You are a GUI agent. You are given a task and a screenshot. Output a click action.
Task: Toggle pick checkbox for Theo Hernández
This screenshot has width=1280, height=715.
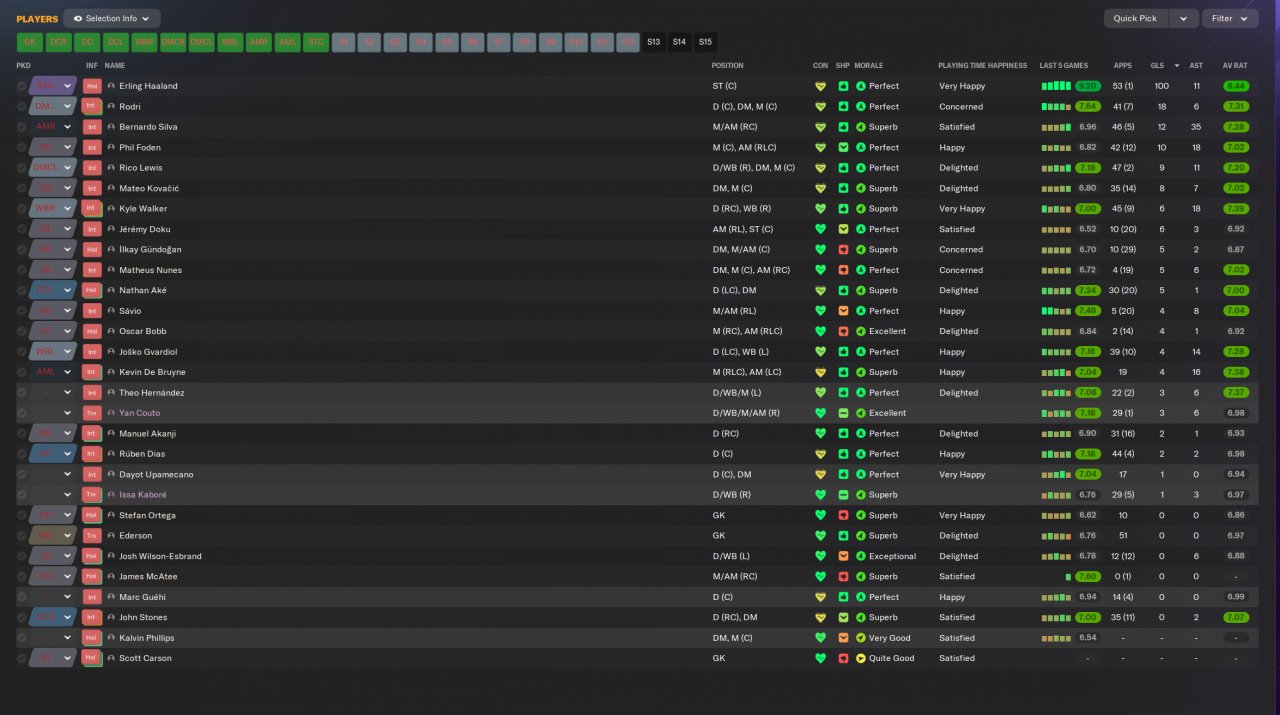[22, 393]
